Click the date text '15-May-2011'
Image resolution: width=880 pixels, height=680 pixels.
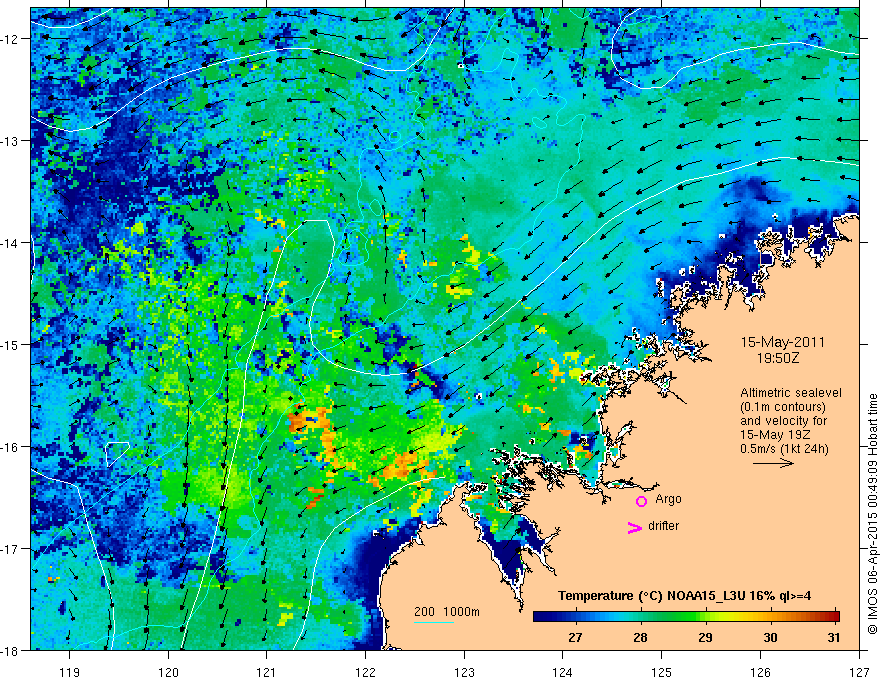coord(783,342)
